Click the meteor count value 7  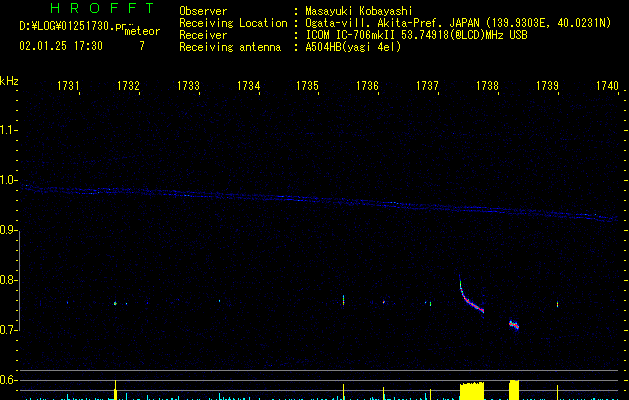click(x=142, y=46)
